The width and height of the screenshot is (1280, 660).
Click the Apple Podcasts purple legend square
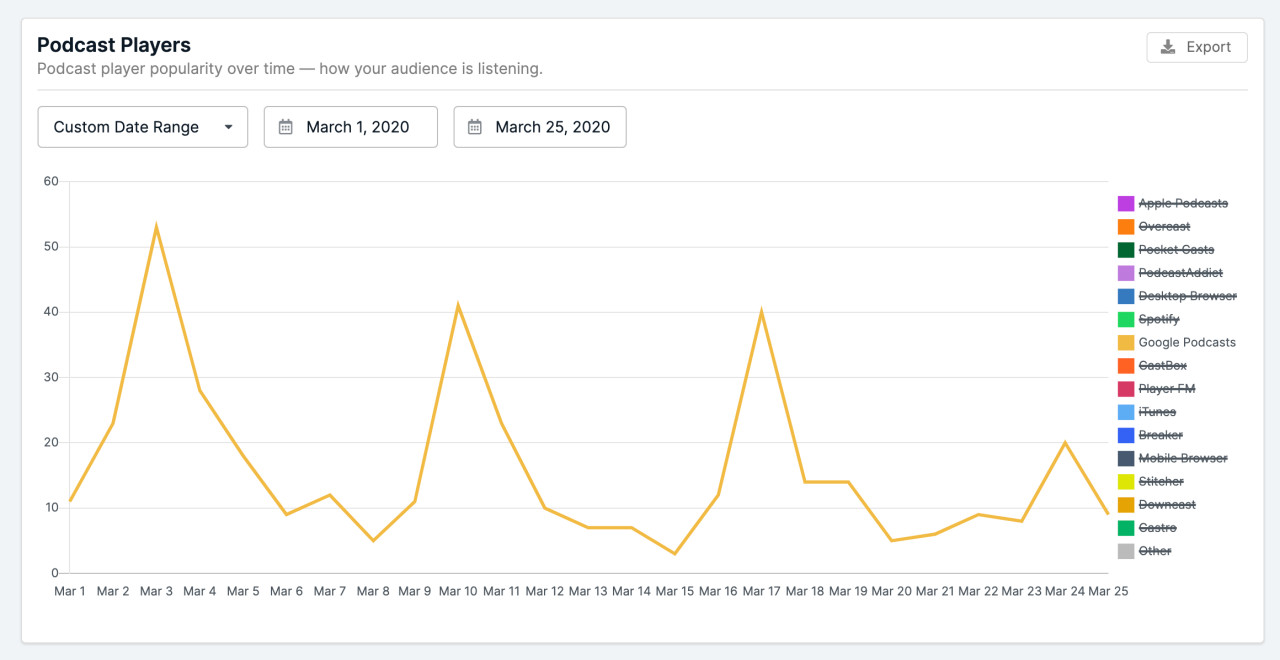[x=1126, y=204]
